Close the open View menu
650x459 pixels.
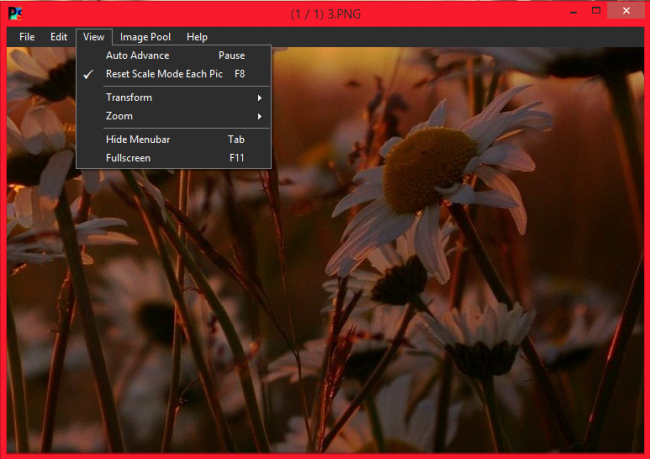[x=94, y=37]
